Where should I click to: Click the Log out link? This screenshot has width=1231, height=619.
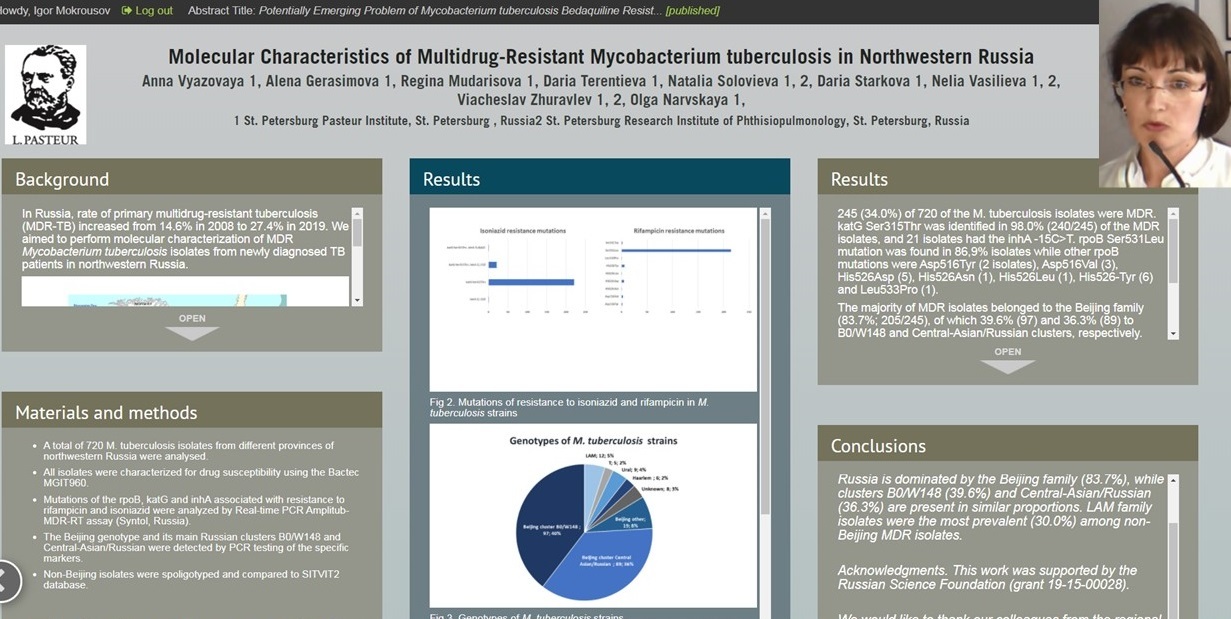(x=154, y=10)
